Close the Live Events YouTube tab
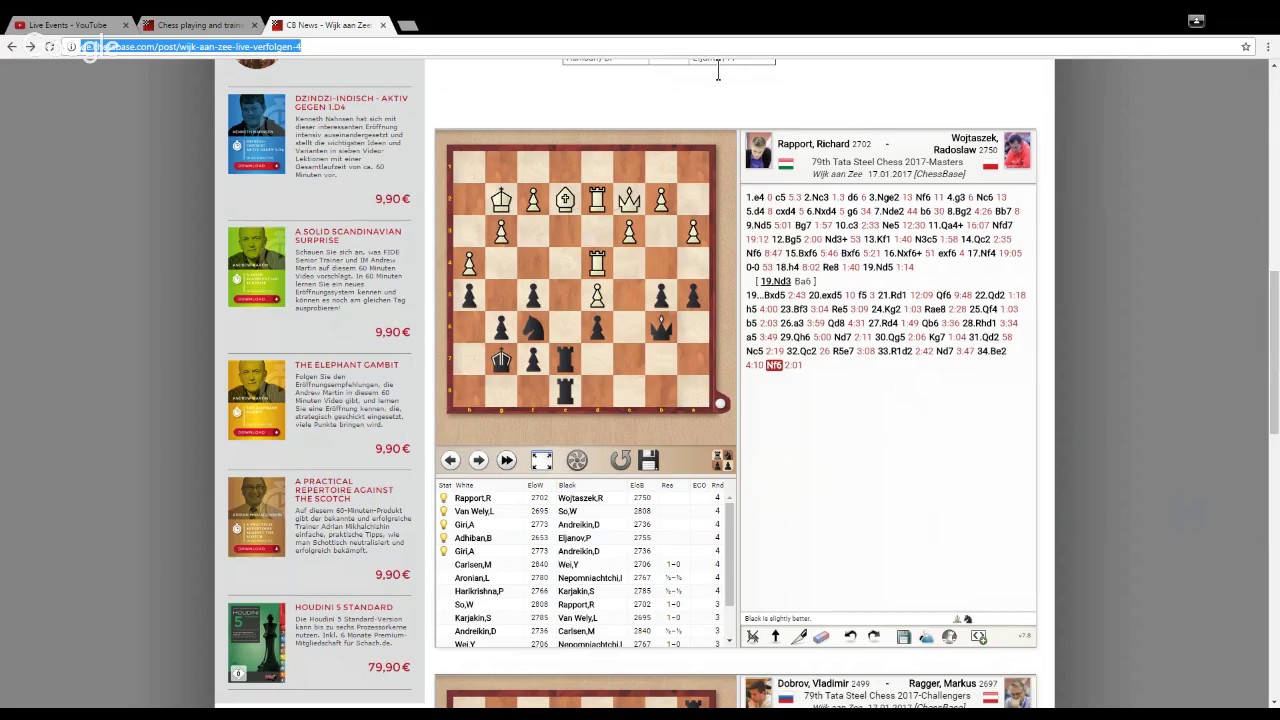 [125, 25]
